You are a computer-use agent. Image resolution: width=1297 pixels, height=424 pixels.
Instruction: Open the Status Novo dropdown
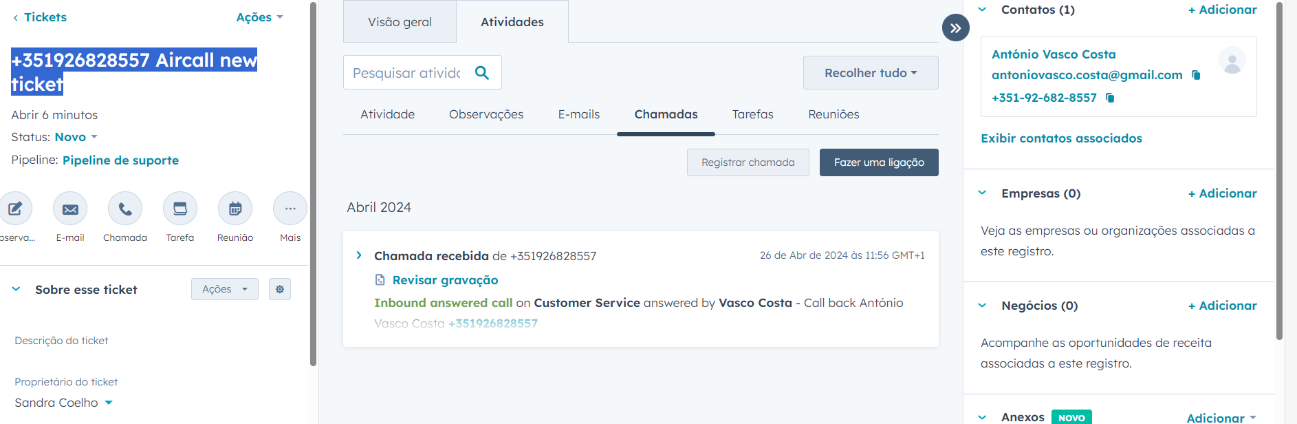(x=76, y=137)
